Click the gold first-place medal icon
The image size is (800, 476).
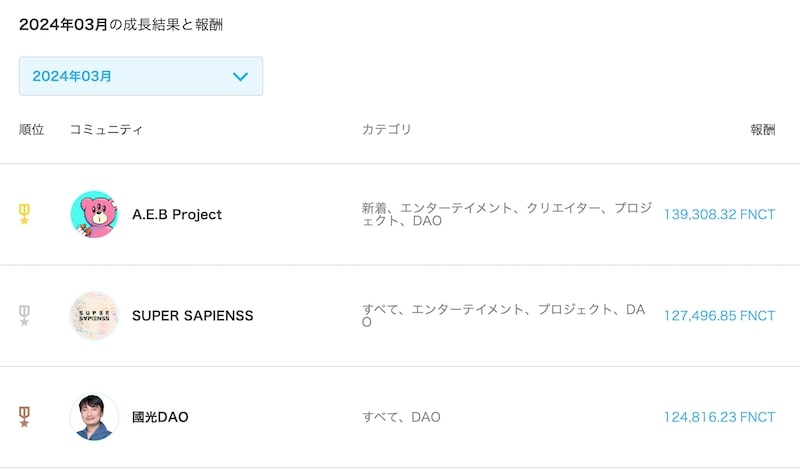[24, 214]
